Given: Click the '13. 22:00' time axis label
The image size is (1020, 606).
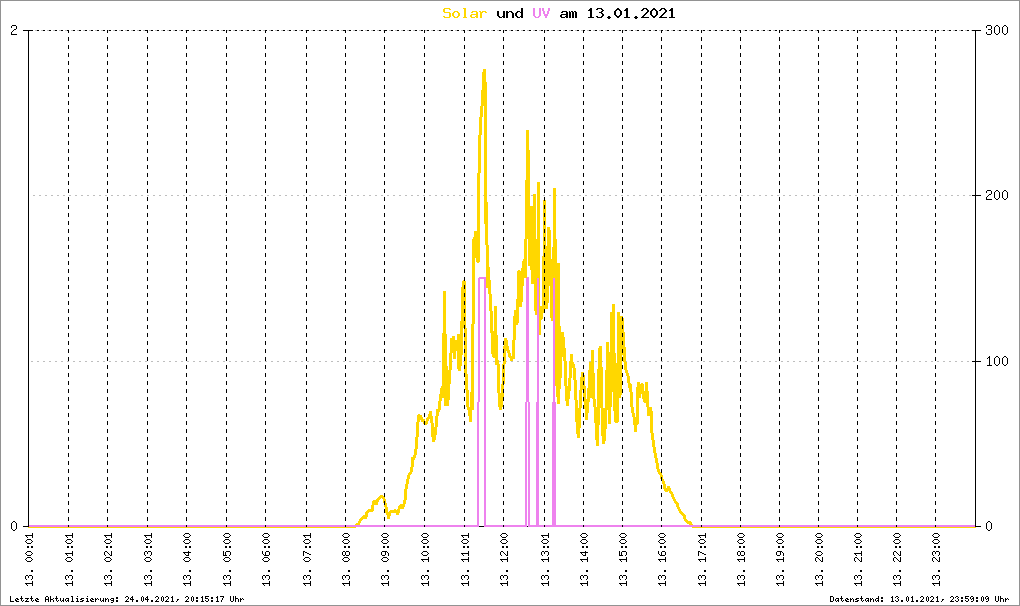Looking at the screenshot, I should click(x=897, y=560).
